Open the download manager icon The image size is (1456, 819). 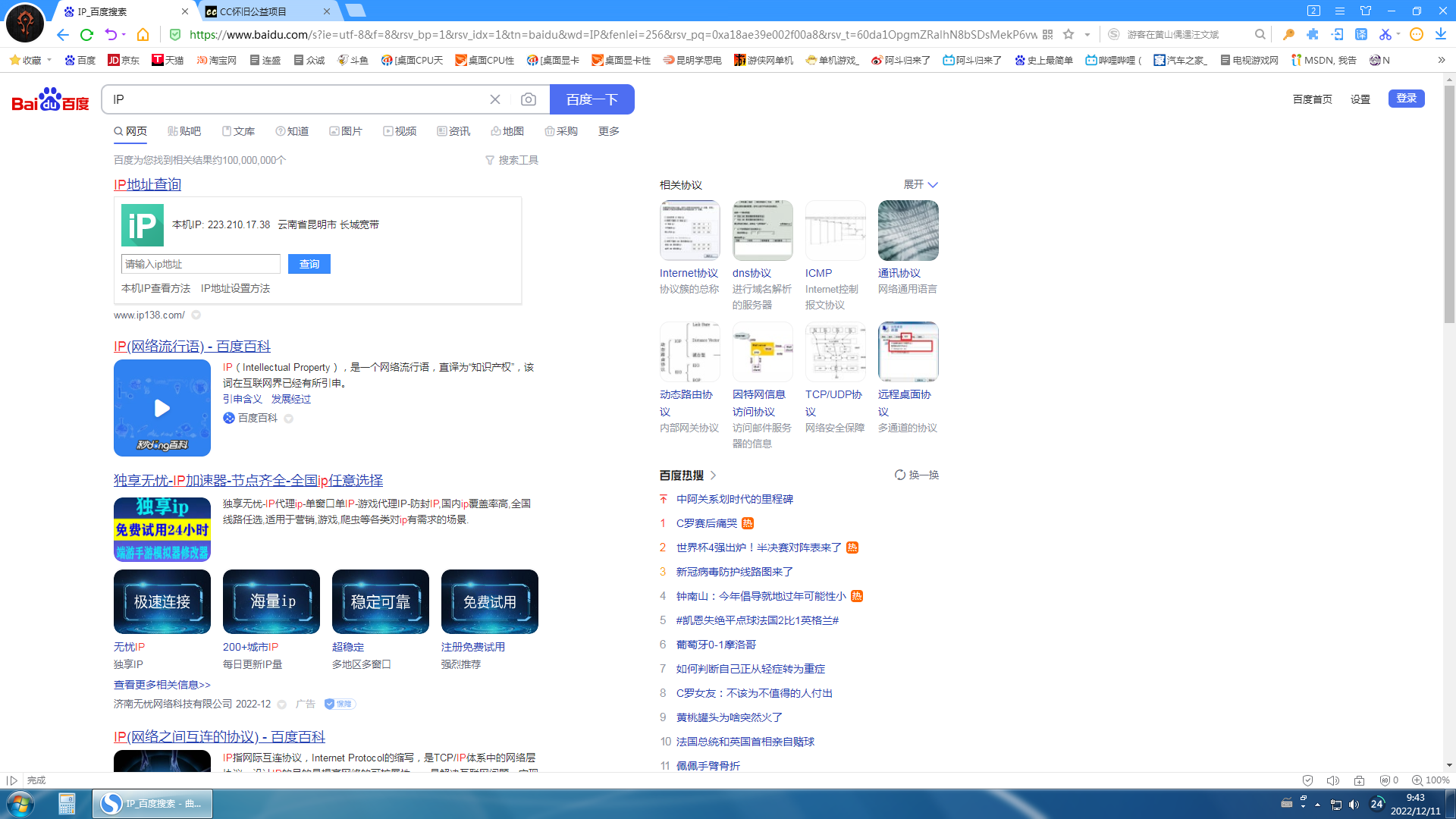pos(1439,34)
